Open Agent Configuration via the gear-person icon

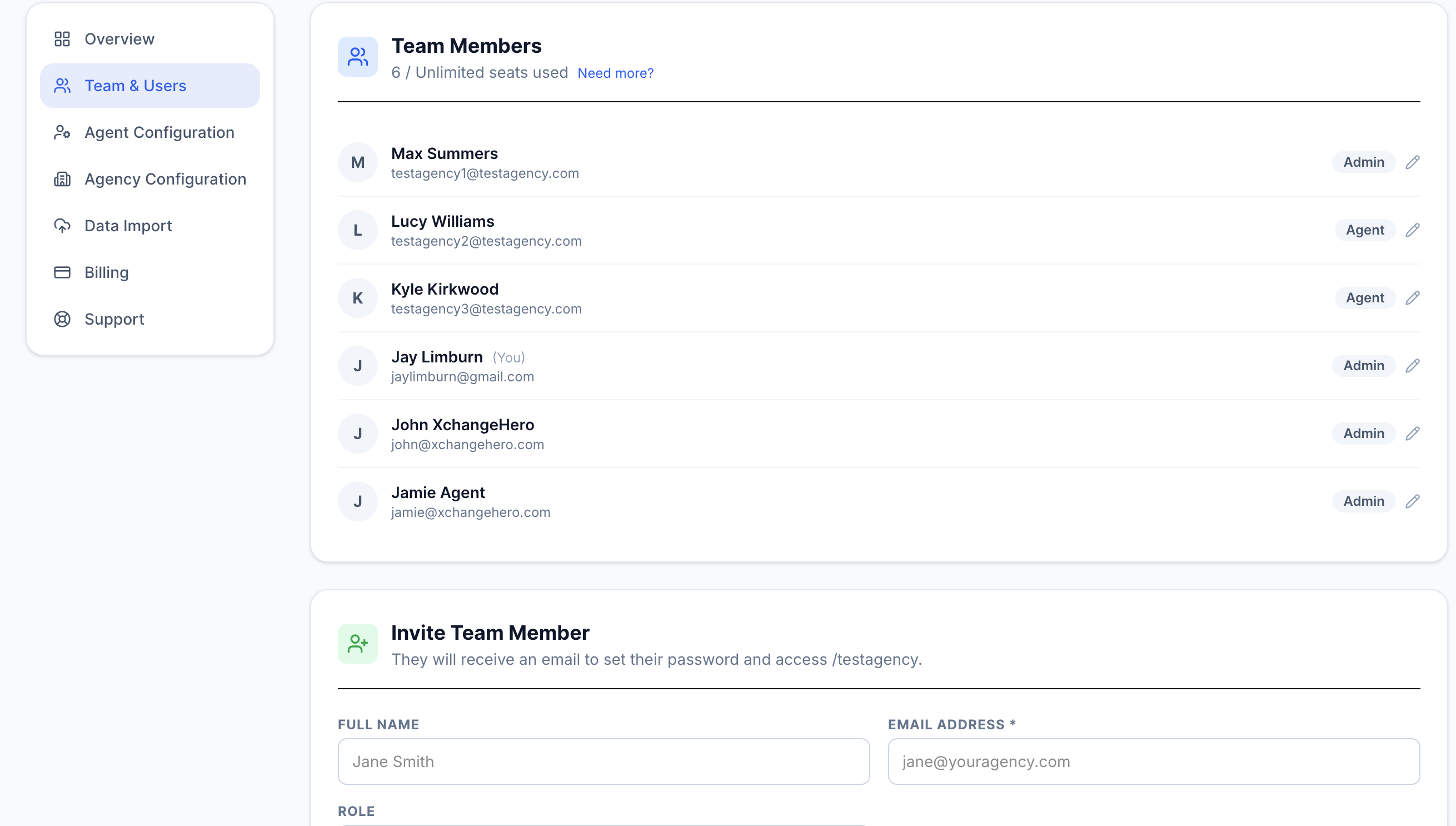tap(62, 132)
